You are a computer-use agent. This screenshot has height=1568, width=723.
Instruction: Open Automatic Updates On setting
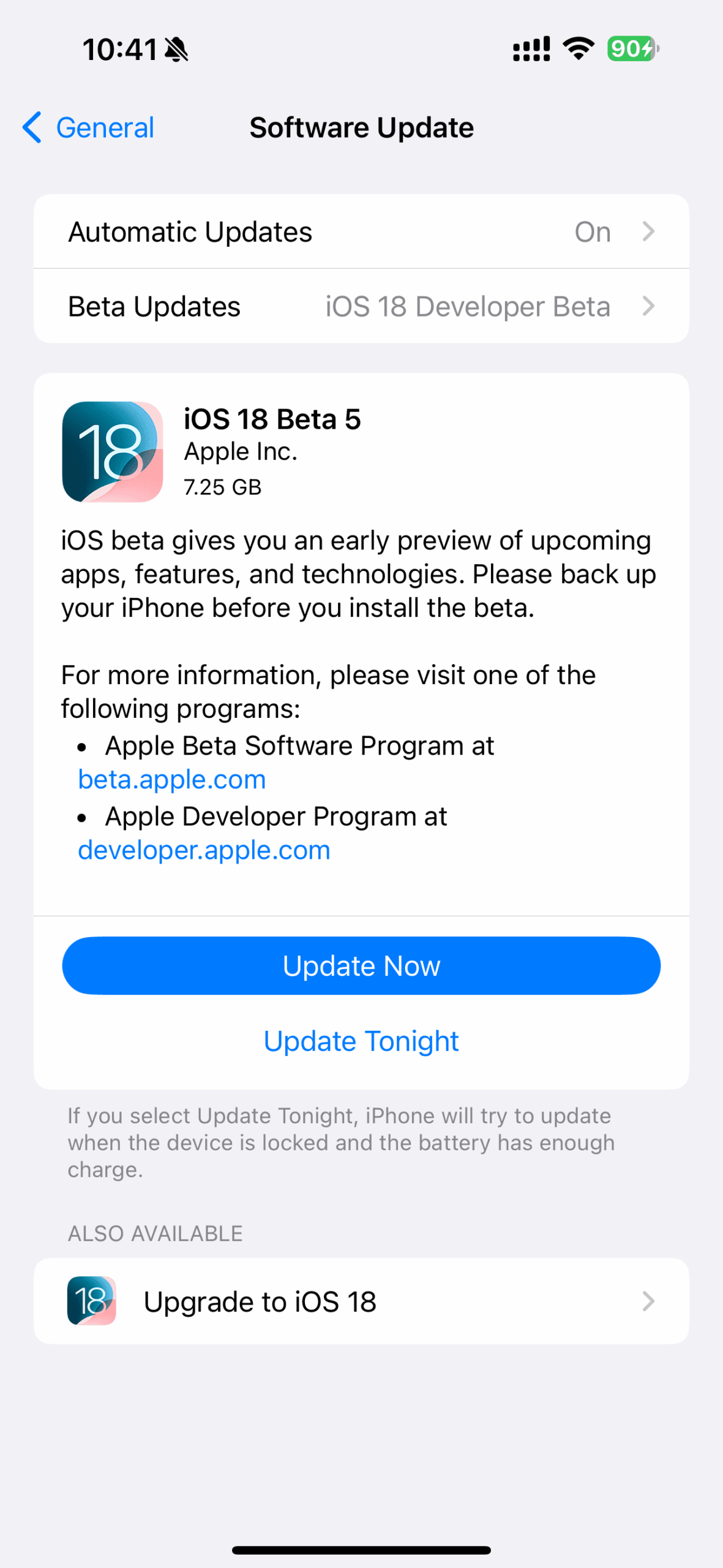(361, 232)
